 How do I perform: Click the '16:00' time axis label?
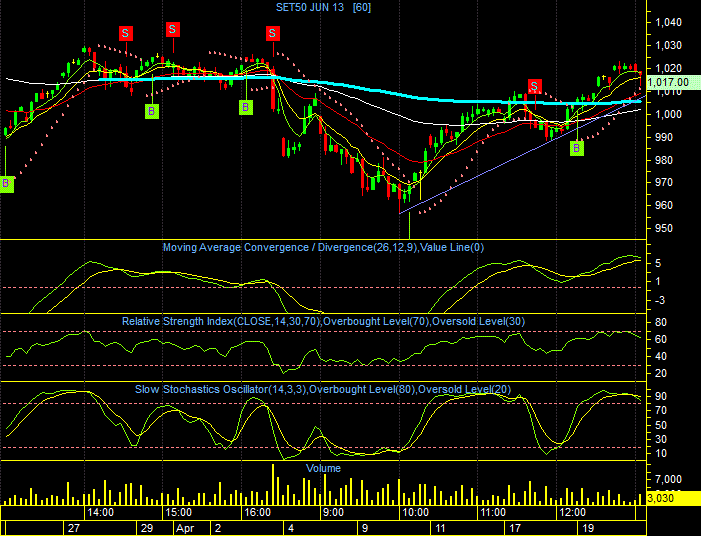click(257, 512)
